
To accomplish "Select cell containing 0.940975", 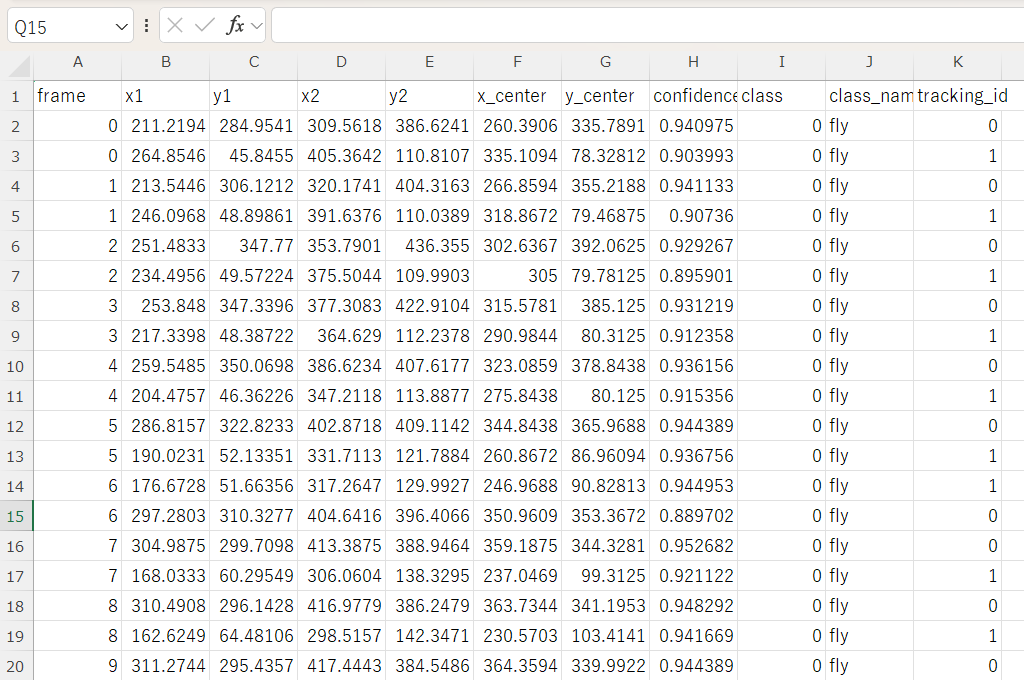I will tap(693, 126).
